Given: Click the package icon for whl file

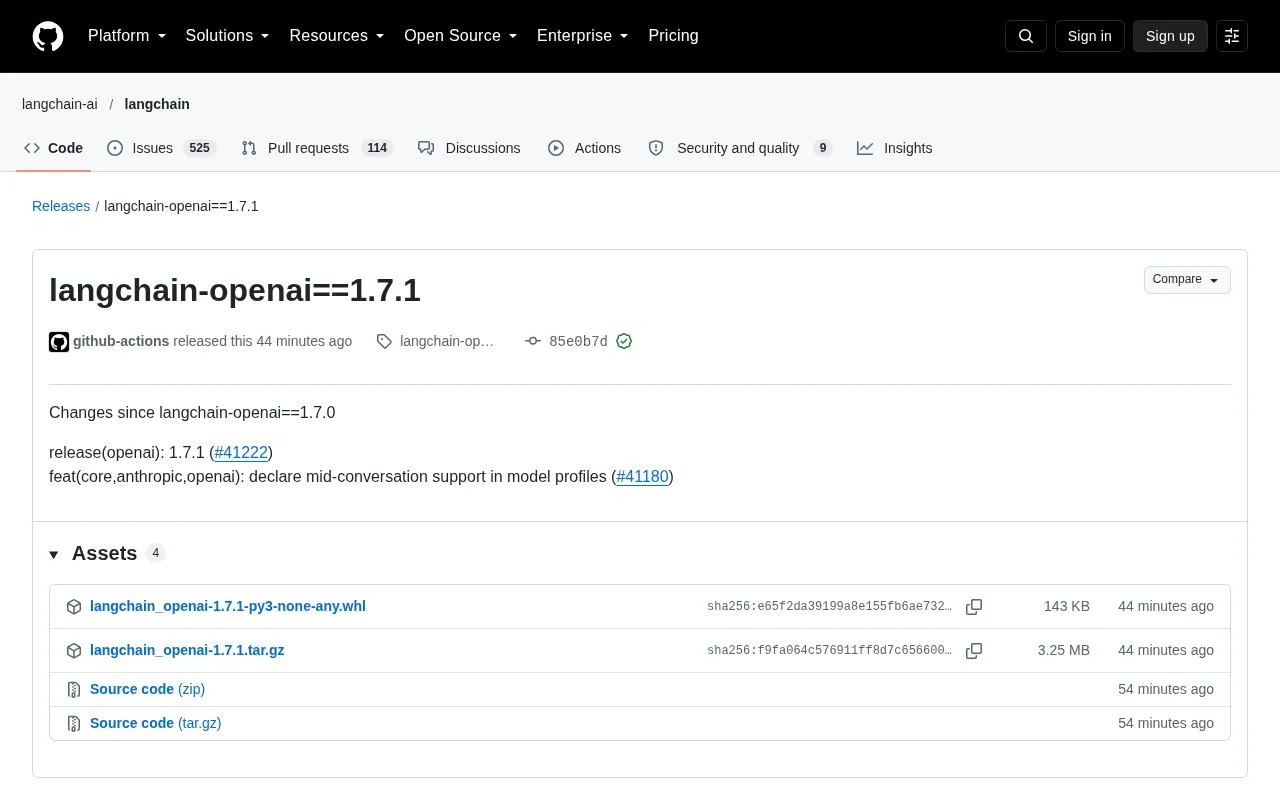Looking at the screenshot, I should coord(74,607).
